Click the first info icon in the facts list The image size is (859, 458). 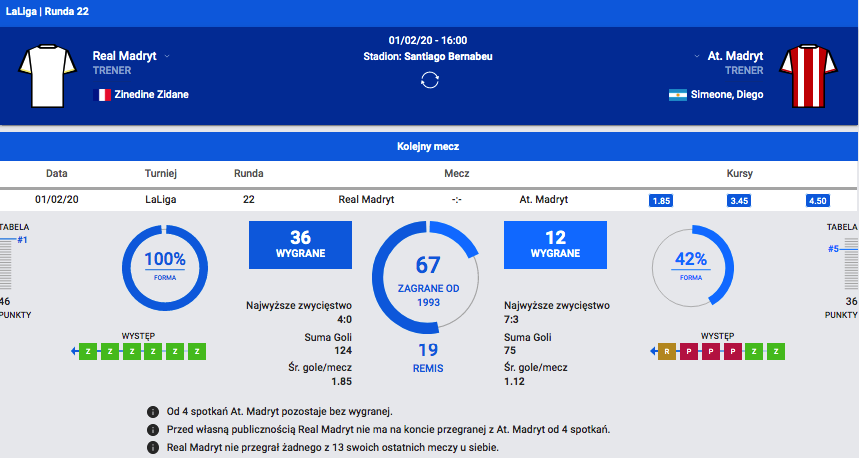click(153, 411)
